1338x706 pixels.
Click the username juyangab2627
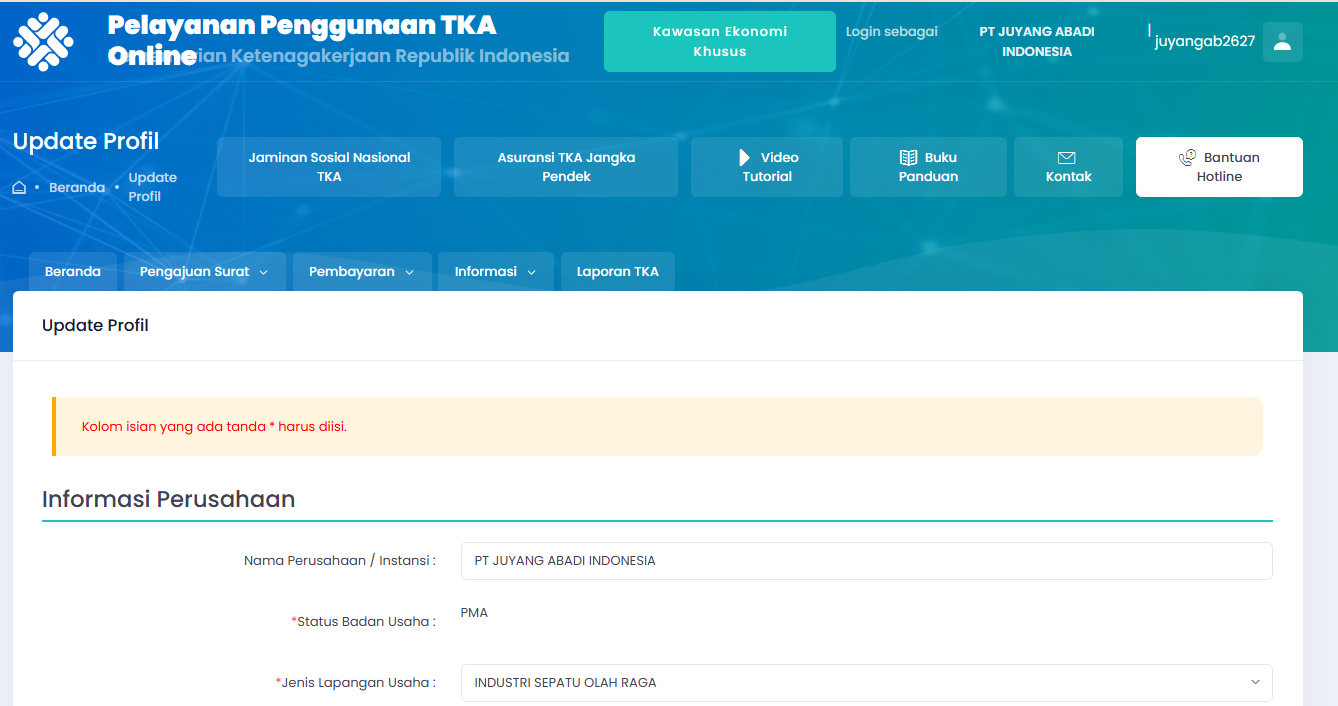click(1204, 42)
